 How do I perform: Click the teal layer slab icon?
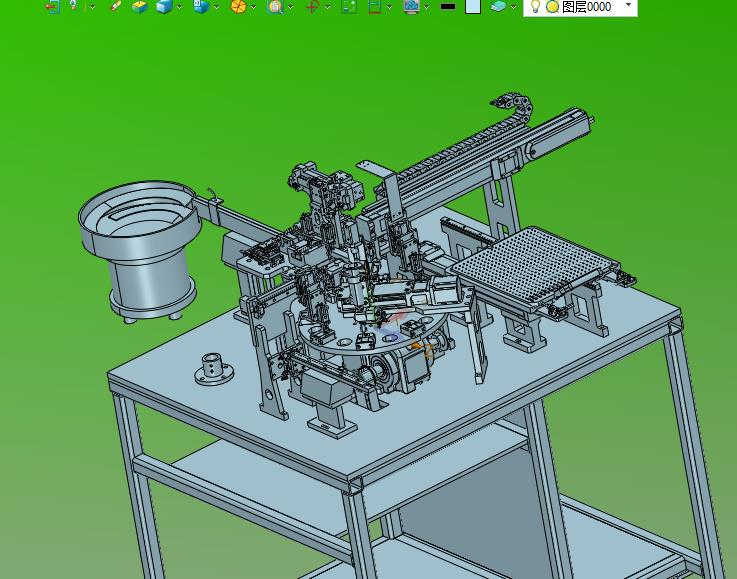point(498,6)
